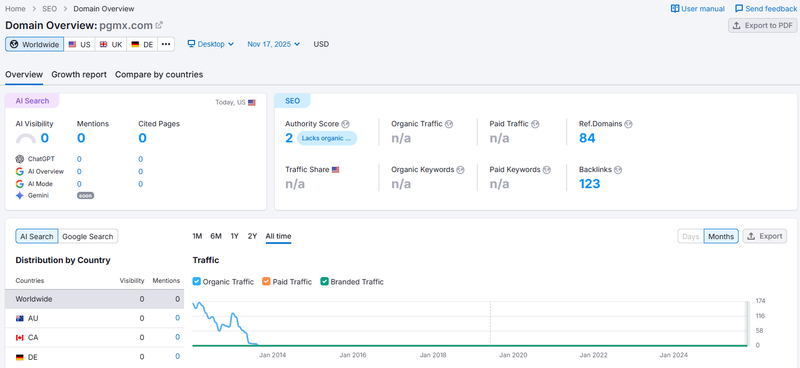
Task: Click the AI Visibility gauge icon
Action: pyautogui.click(x=26, y=138)
